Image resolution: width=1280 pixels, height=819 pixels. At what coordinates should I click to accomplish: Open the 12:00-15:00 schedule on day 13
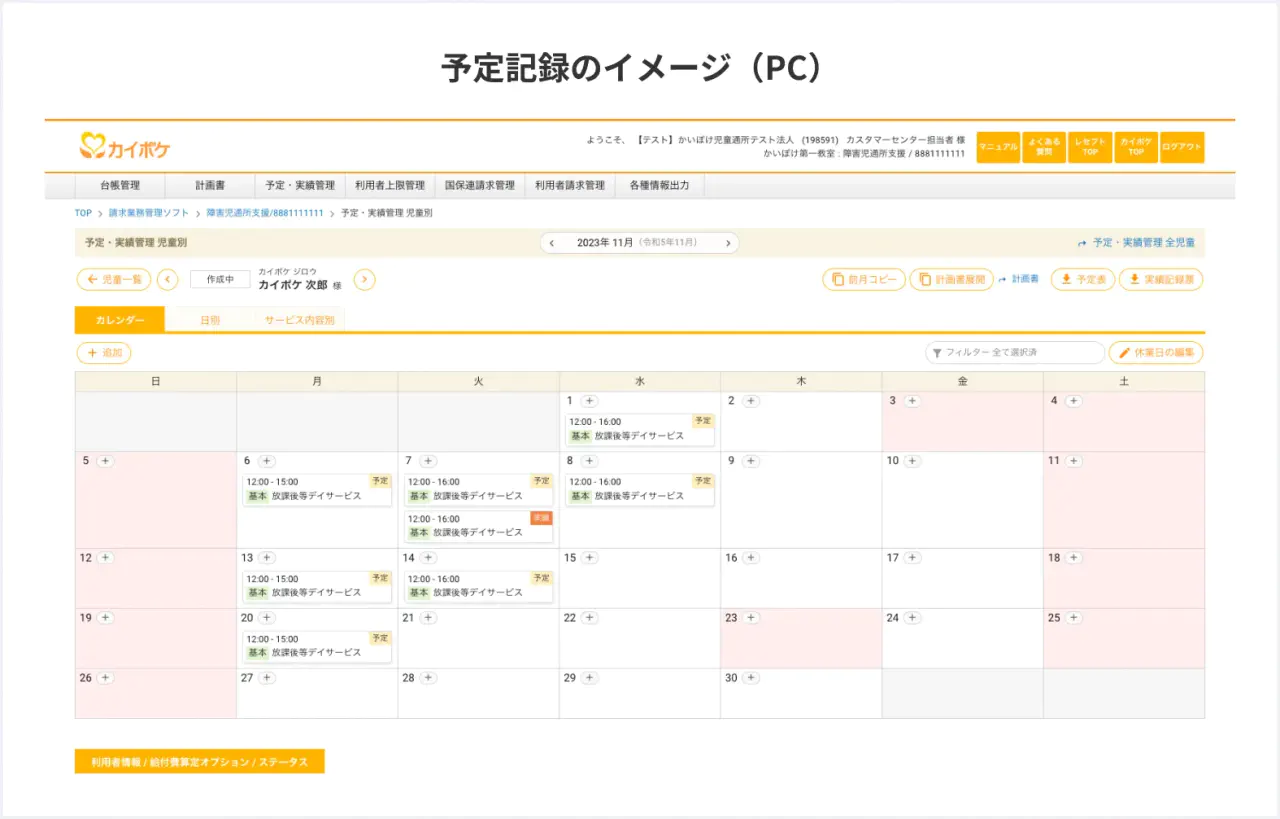point(317,586)
